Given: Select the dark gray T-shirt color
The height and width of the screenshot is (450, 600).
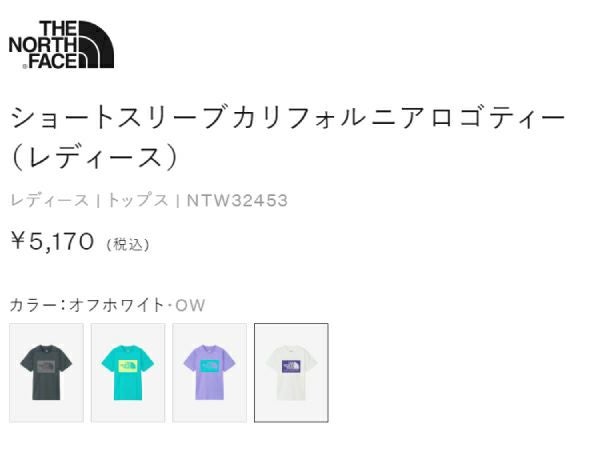Looking at the screenshot, I should pos(46,373).
